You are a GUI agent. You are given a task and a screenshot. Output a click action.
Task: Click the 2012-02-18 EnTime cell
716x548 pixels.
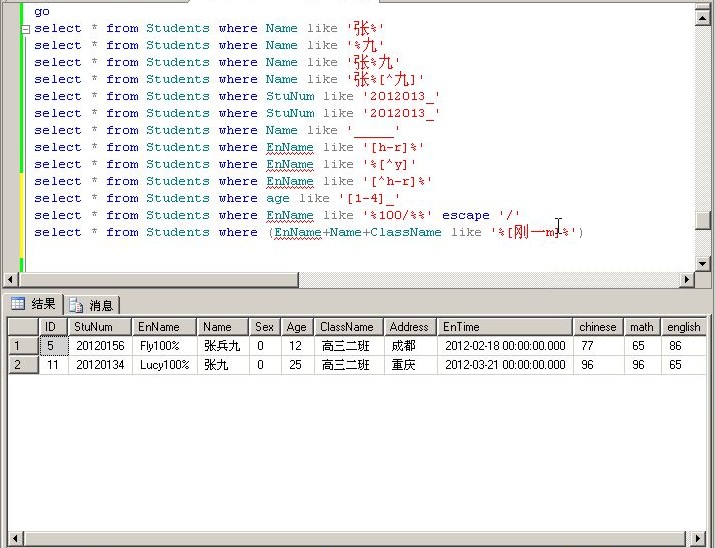(505, 346)
